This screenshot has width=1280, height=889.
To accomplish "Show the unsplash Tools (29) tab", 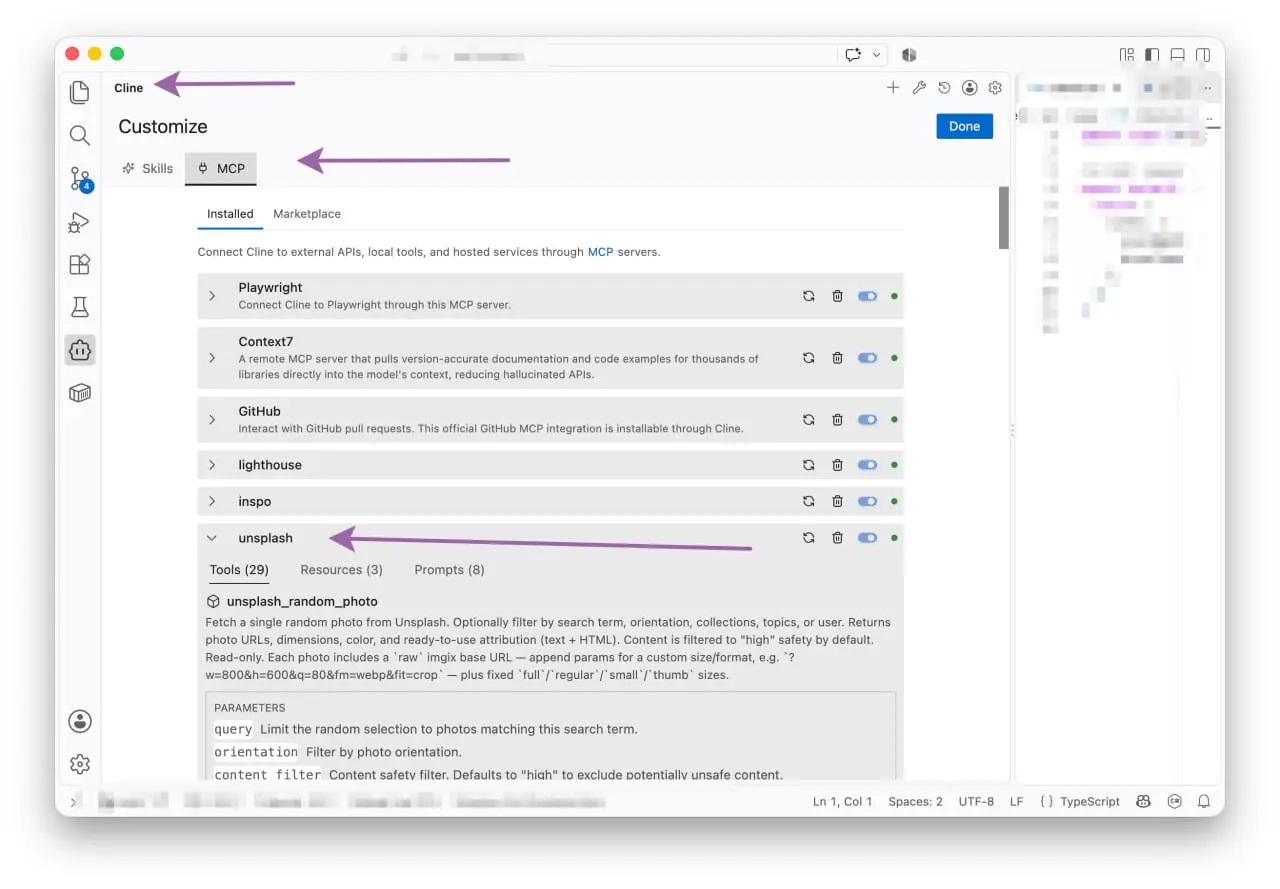I will coord(239,570).
